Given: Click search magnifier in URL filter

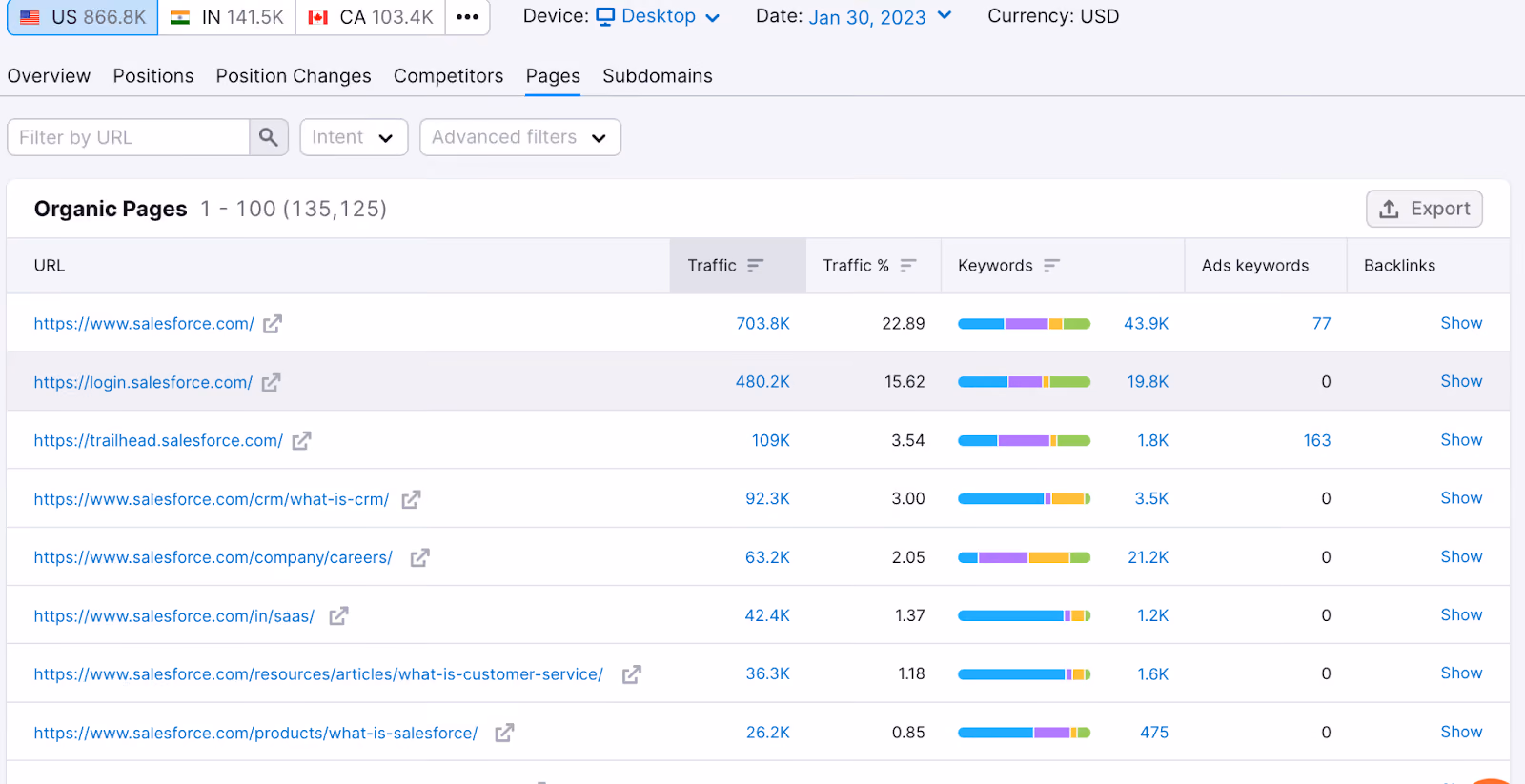Looking at the screenshot, I should point(269,137).
